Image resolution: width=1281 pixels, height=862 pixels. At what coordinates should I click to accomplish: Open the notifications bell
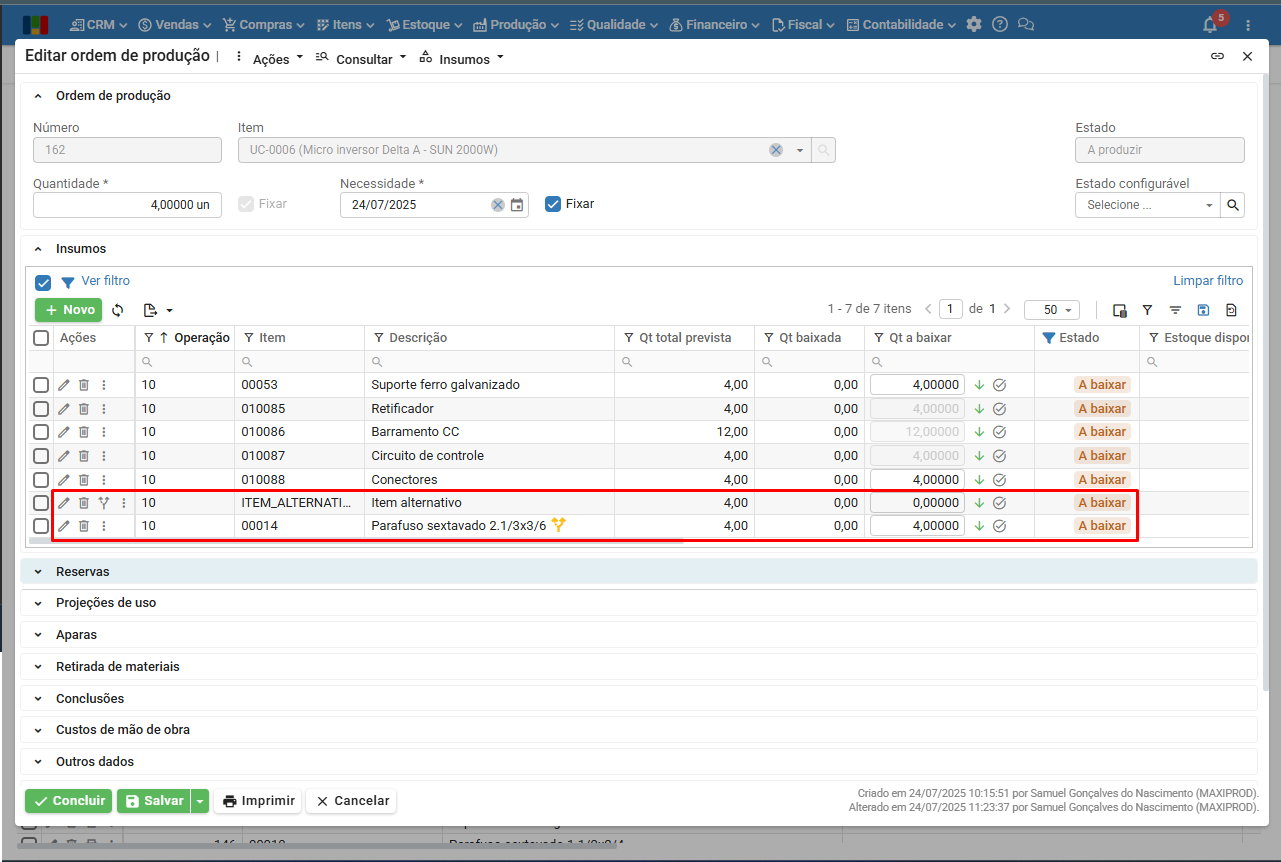[x=1210, y=25]
